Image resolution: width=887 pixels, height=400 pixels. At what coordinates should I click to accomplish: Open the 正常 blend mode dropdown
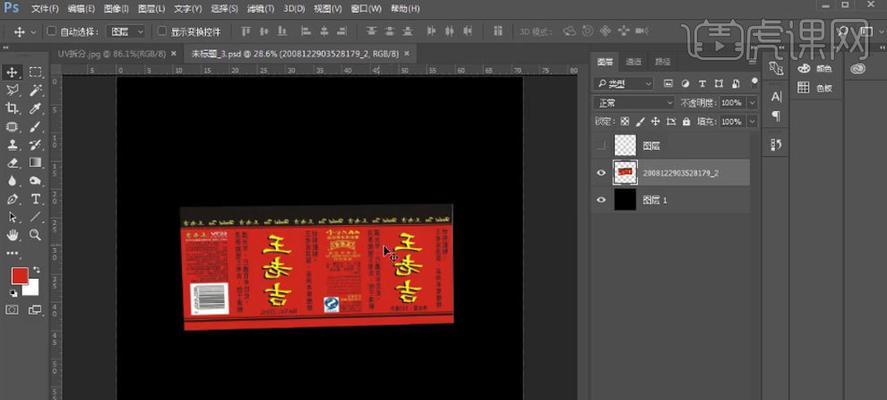[x=634, y=103]
